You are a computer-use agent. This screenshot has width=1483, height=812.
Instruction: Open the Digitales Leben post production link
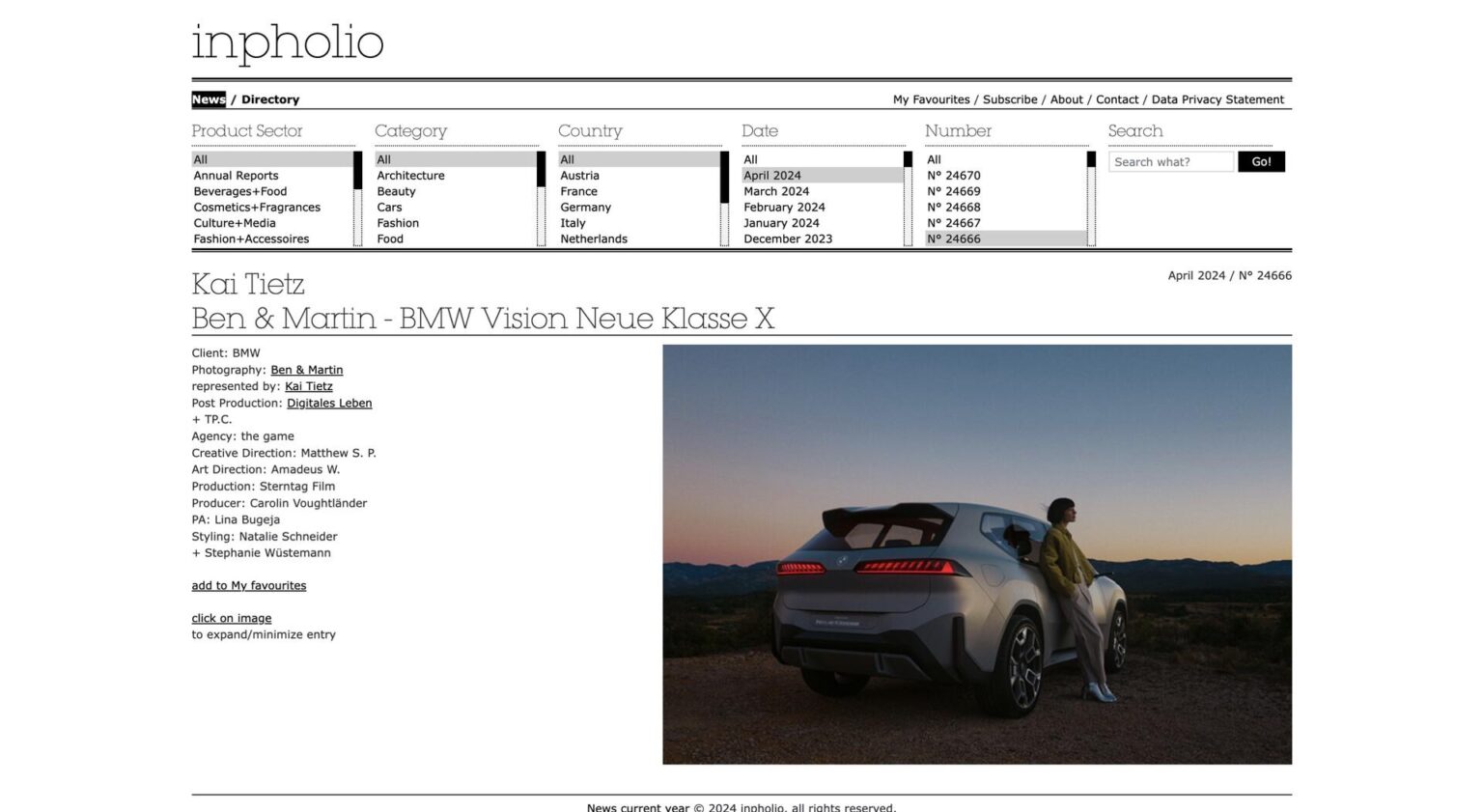tap(329, 403)
